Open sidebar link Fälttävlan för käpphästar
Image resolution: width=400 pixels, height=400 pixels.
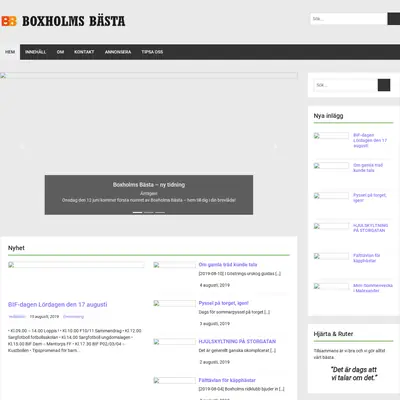point(367,258)
